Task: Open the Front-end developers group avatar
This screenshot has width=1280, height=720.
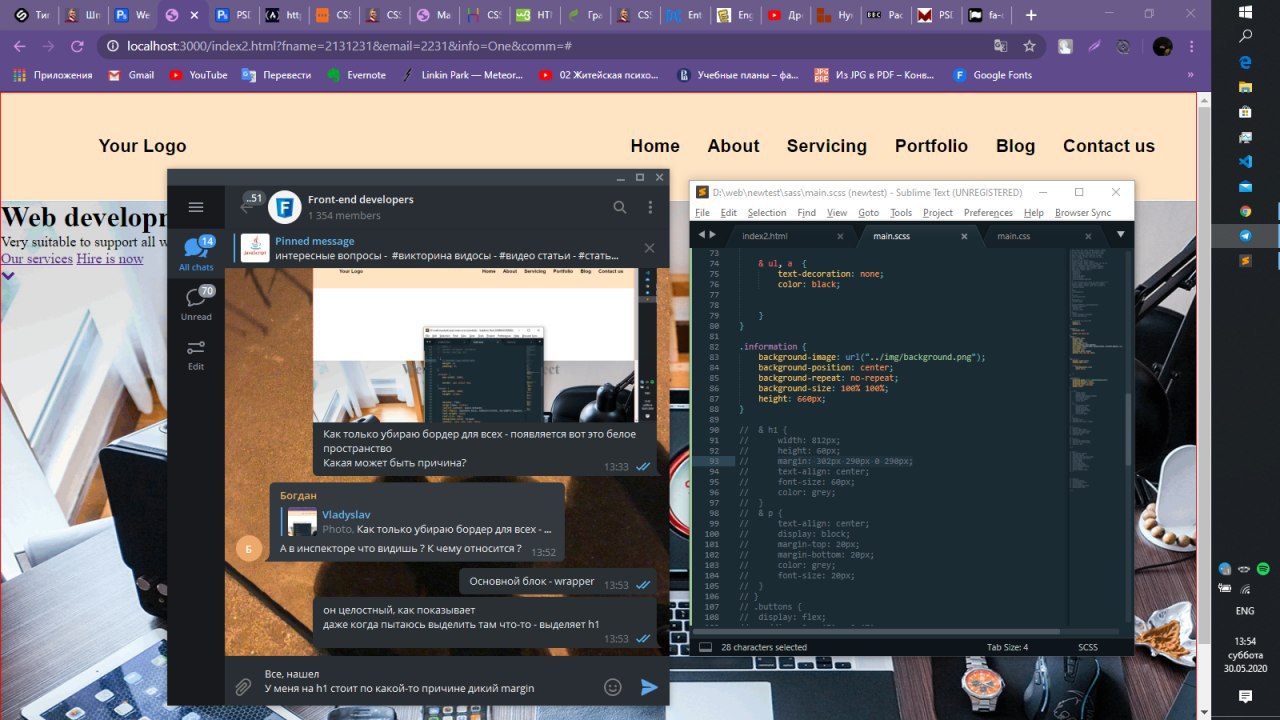Action: (x=285, y=207)
